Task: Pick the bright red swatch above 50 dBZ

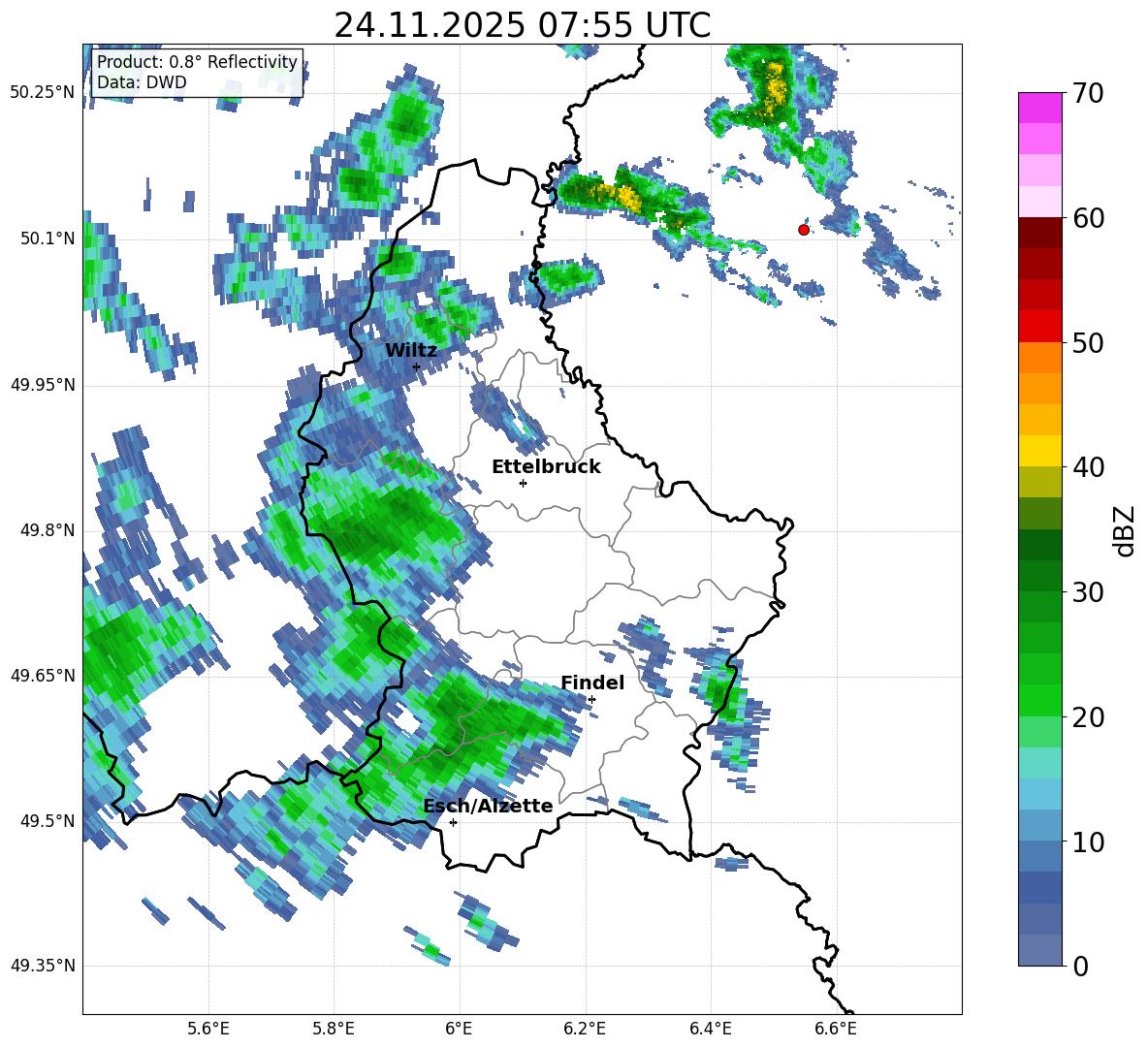Action: pyautogui.click(x=1040, y=326)
